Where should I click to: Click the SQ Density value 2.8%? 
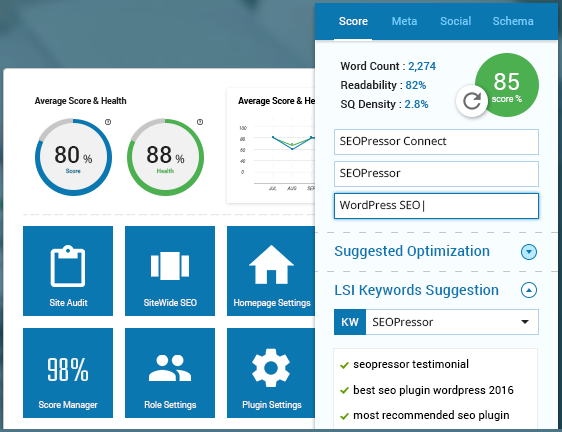click(x=416, y=104)
